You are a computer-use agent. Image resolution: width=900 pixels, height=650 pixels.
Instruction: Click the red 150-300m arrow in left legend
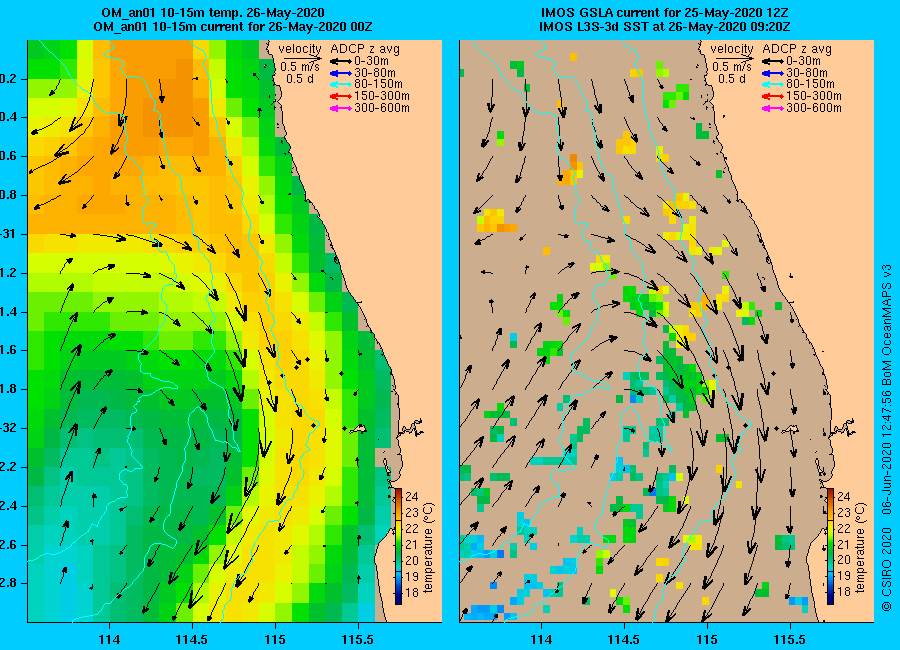click(340, 96)
